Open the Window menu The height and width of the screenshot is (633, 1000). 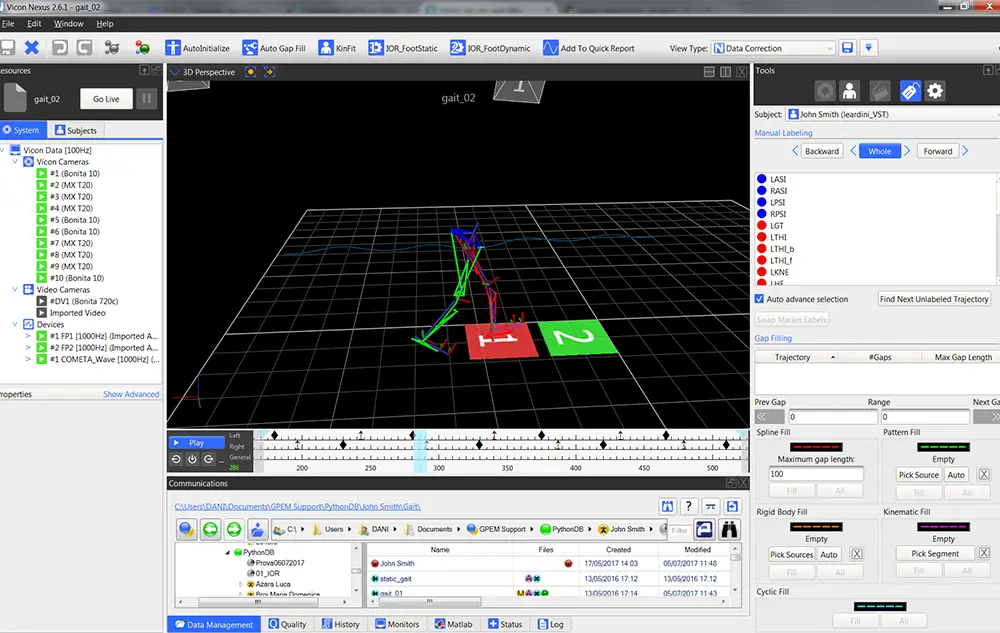pyautogui.click(x=68, y=23)
